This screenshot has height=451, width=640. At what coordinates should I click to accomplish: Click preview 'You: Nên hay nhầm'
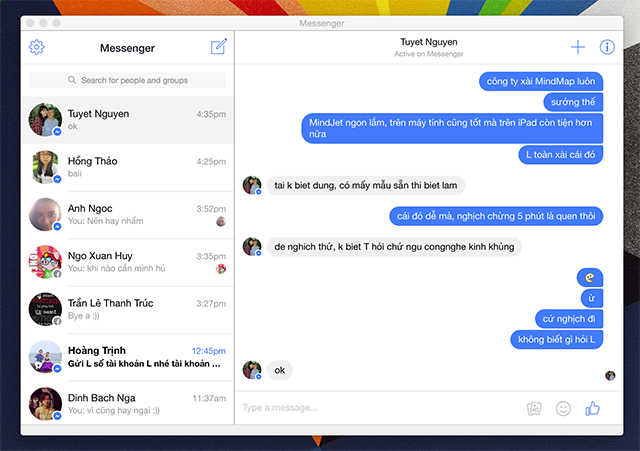point(105,221)
